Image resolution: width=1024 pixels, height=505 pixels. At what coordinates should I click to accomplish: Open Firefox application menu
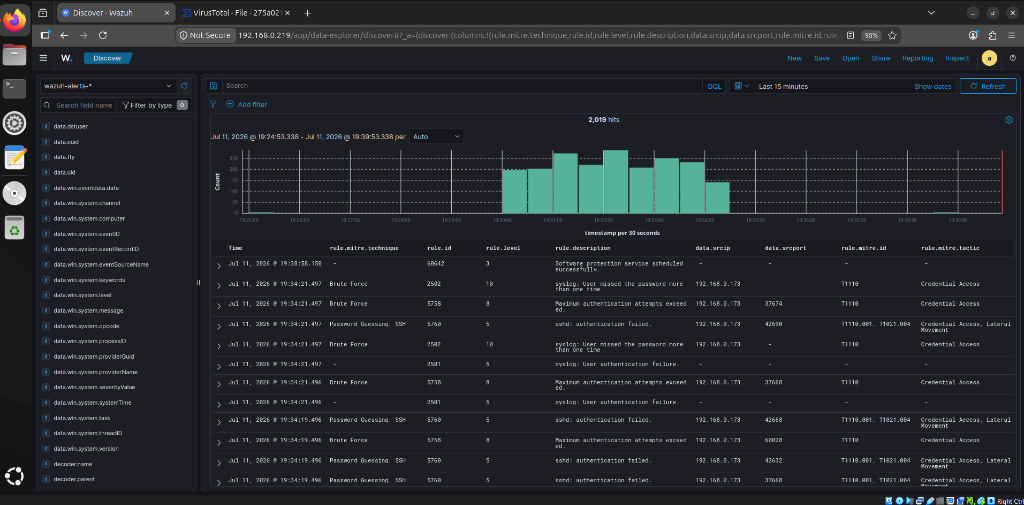(x=1012, y=35)
